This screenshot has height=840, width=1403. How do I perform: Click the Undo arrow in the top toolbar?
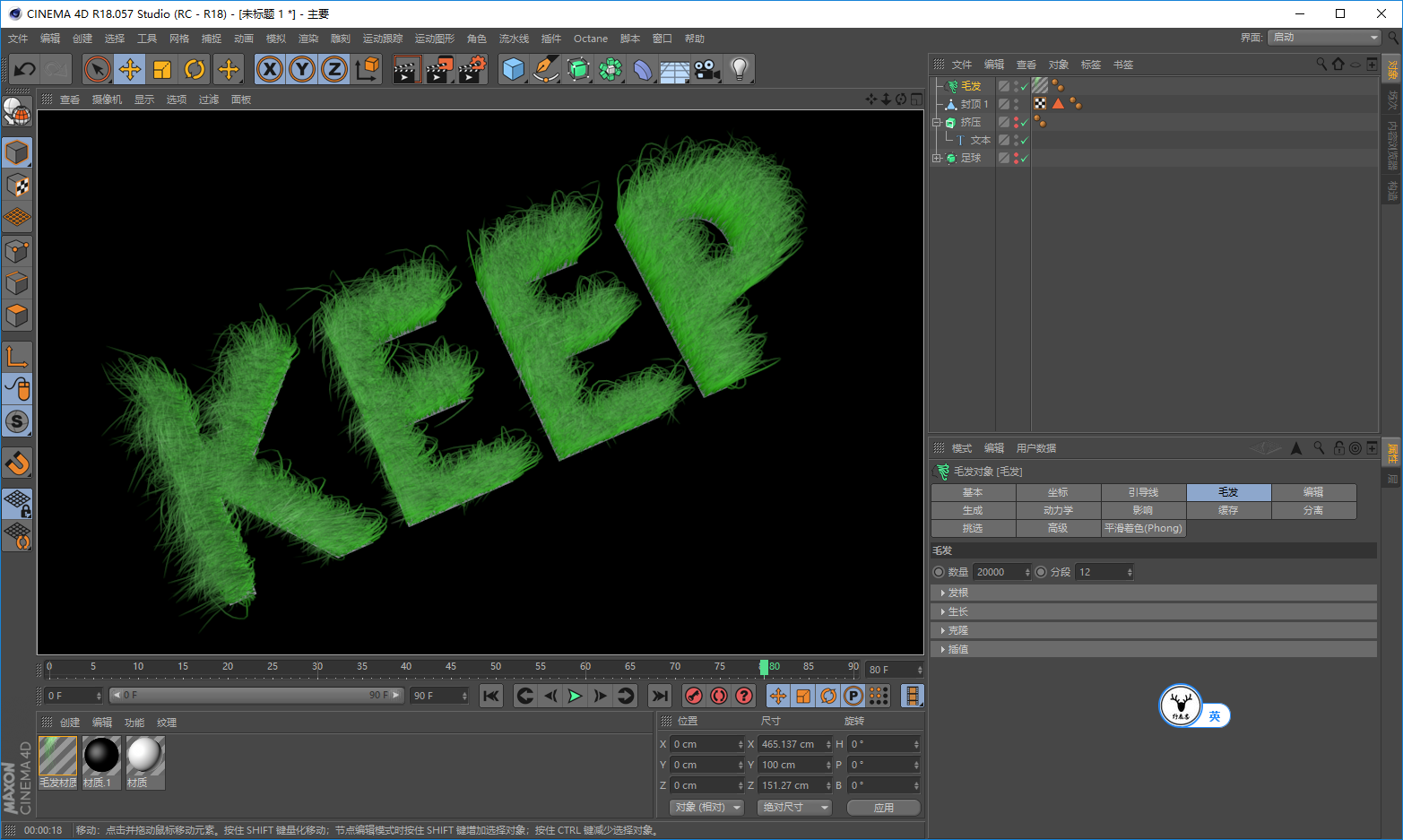click(x=25, y=69)
